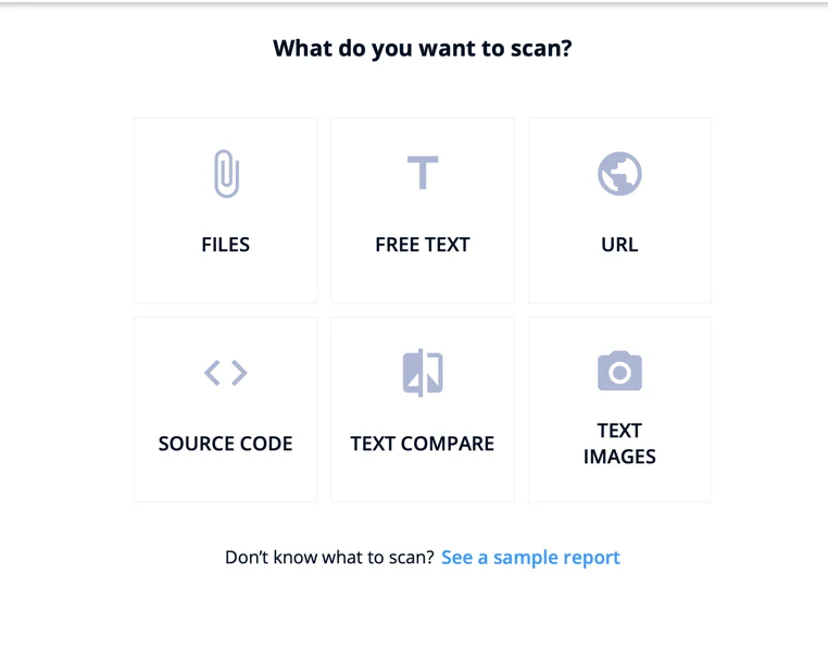Viewport: 828px width, 648px height.
Task: Select the document comparison icon on Text Compare
Action: tap(421, 370)
